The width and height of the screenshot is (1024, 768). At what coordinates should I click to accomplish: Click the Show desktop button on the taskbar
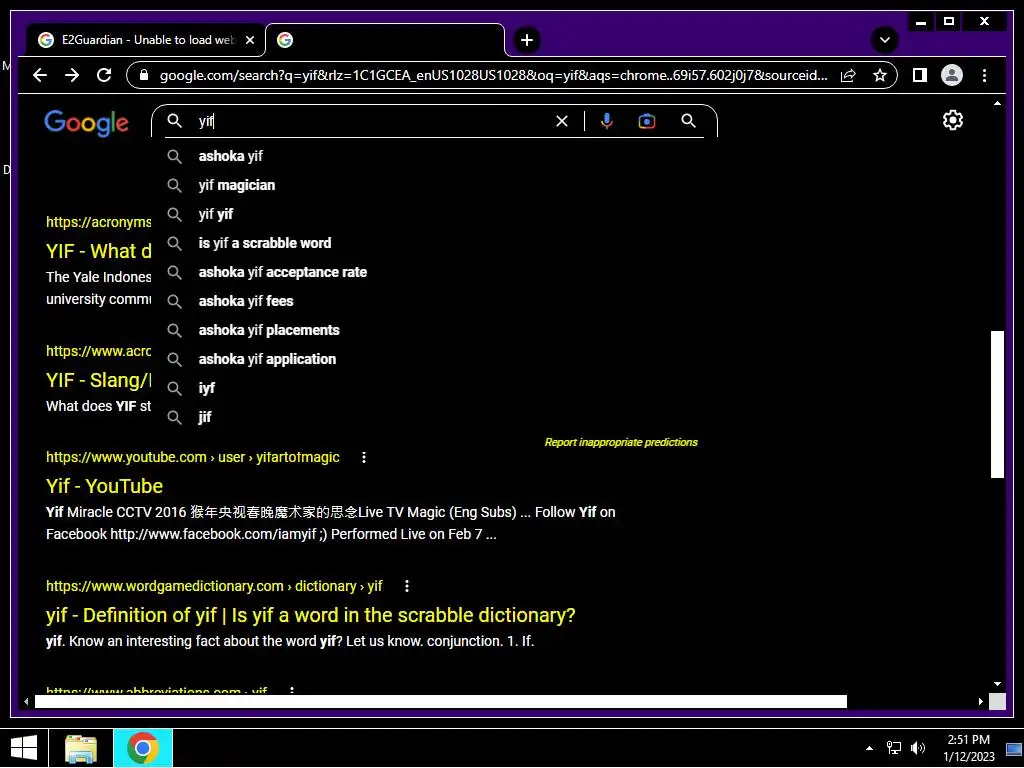coord(1014,748)
